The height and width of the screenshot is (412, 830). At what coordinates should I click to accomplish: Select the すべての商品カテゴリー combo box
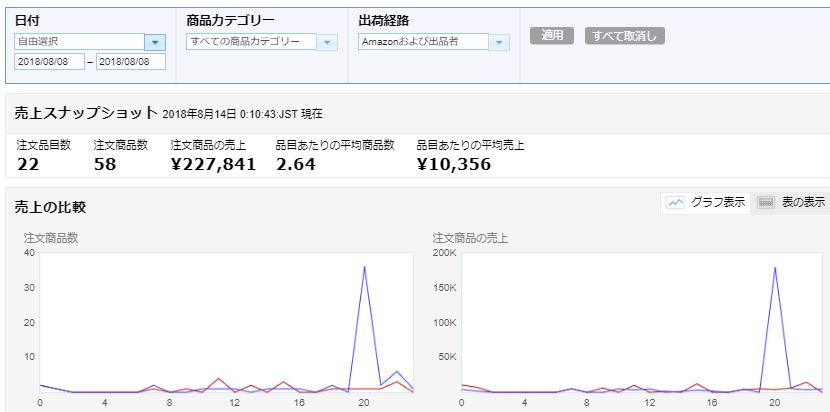pyautogui.click(x=251, y=42)
